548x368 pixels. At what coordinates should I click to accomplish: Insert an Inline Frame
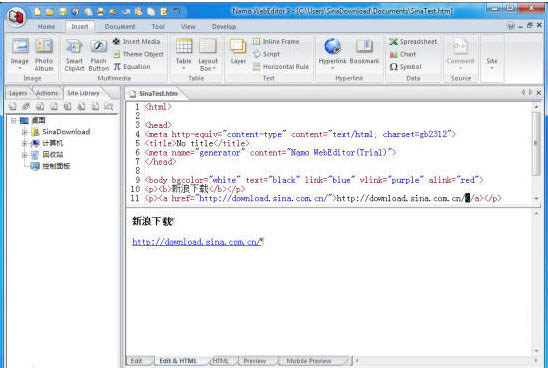click(276, 41)
